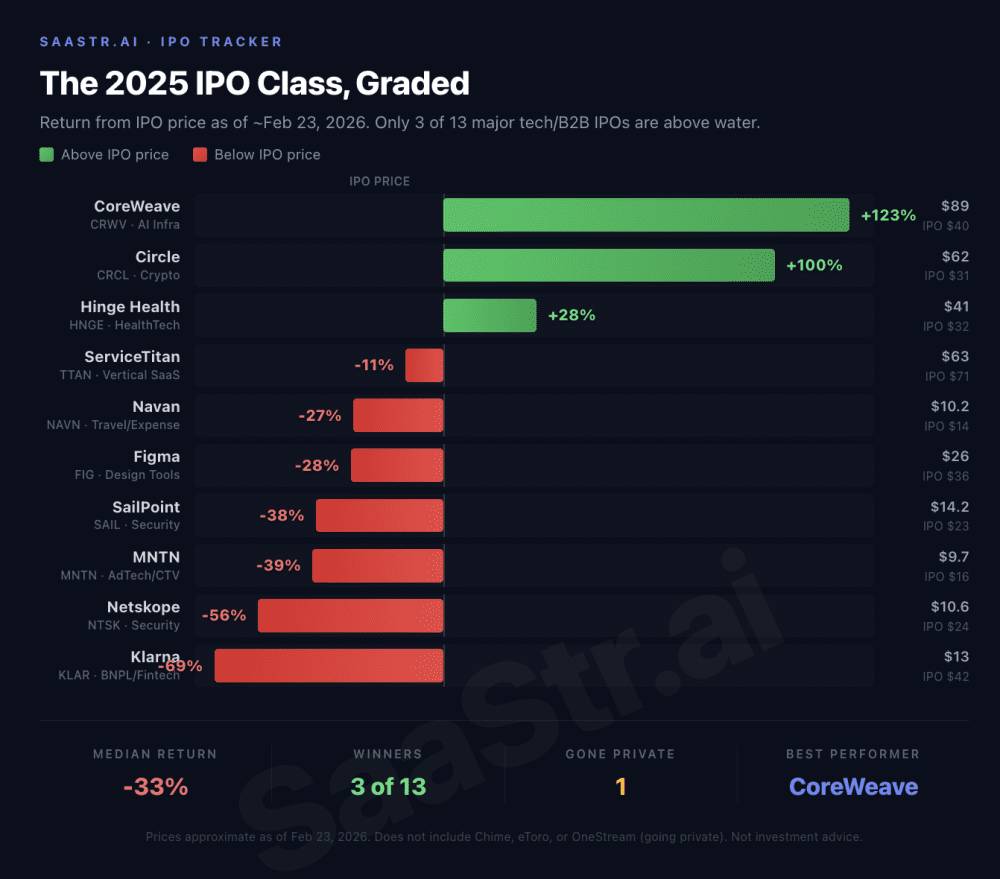1000x879 pixels.
Task: Click the Figma -28% bar
Action: (x=397, y=465)
